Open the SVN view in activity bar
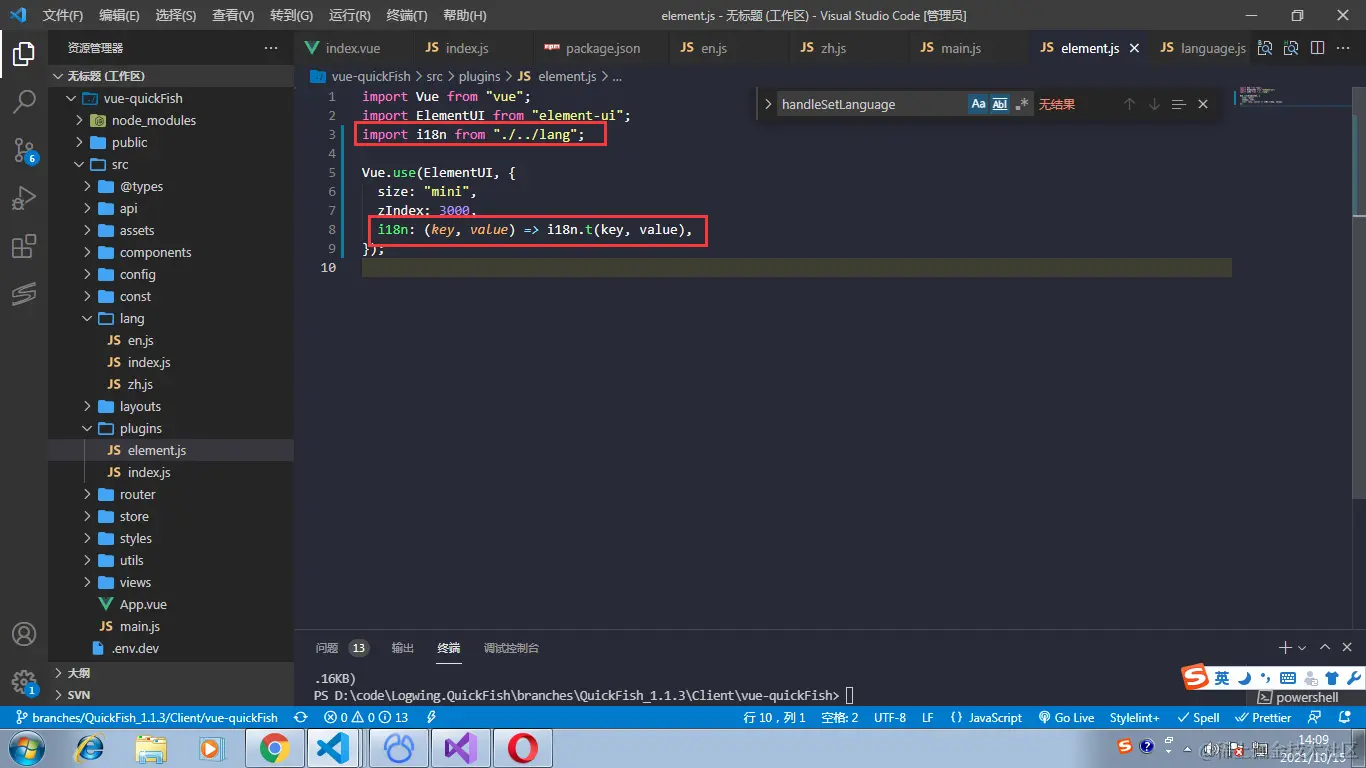 24,294
